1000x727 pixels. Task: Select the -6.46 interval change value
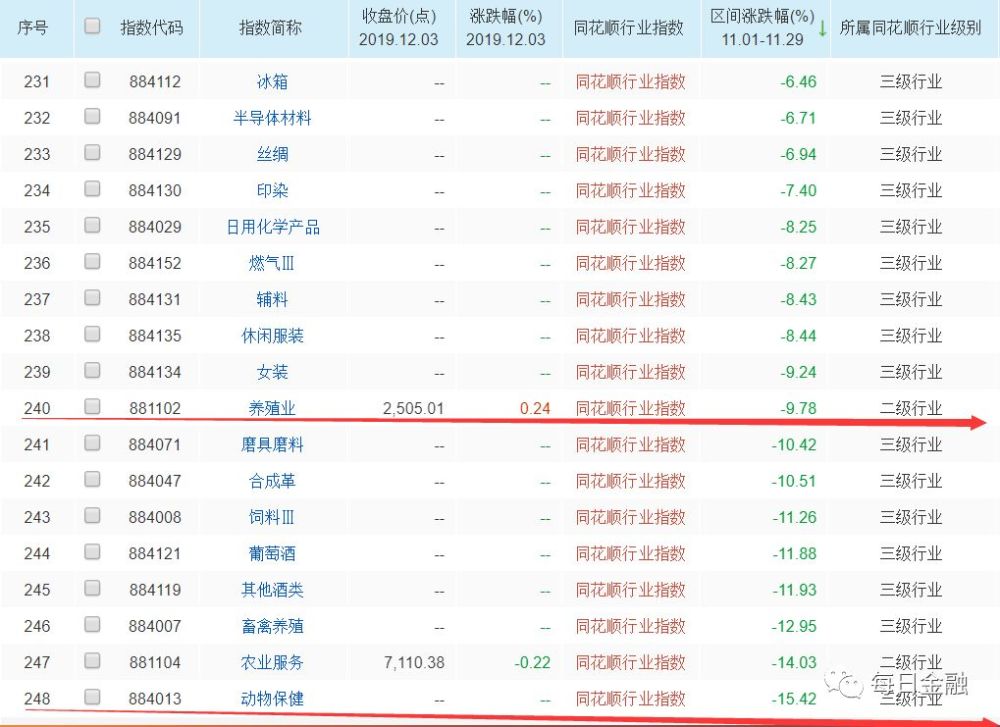pyautogui.click(x=798, y=82)
